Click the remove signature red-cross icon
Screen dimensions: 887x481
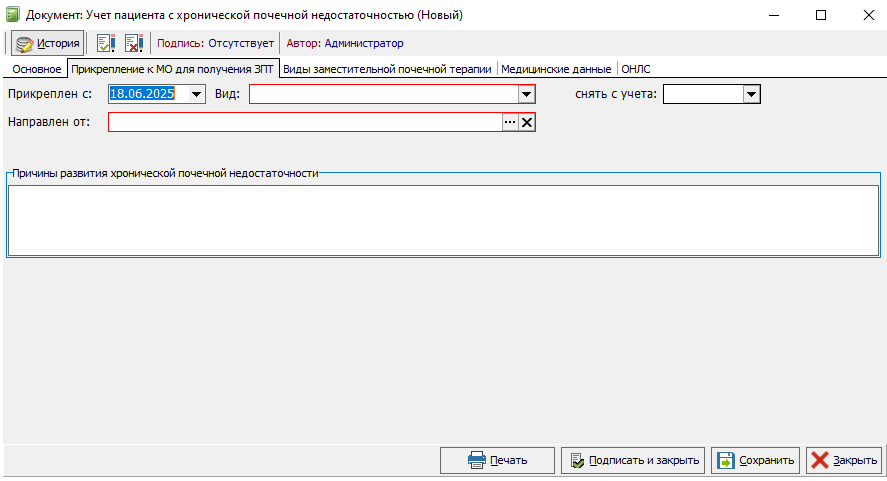click(134, 43)
